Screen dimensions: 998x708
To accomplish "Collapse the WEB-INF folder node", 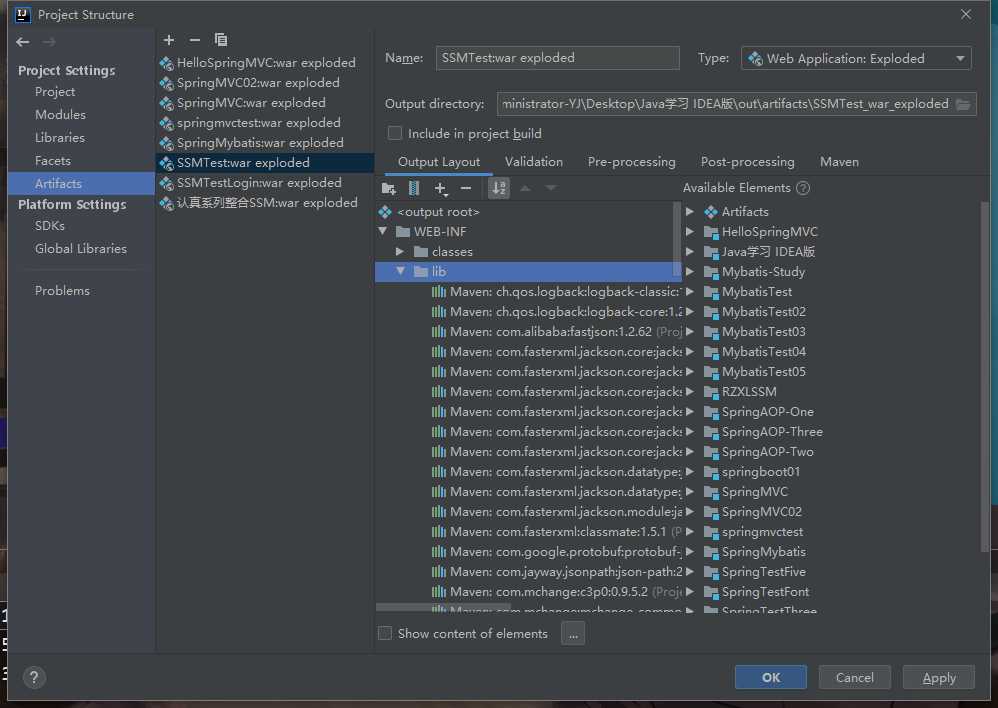I will [383, 231].
